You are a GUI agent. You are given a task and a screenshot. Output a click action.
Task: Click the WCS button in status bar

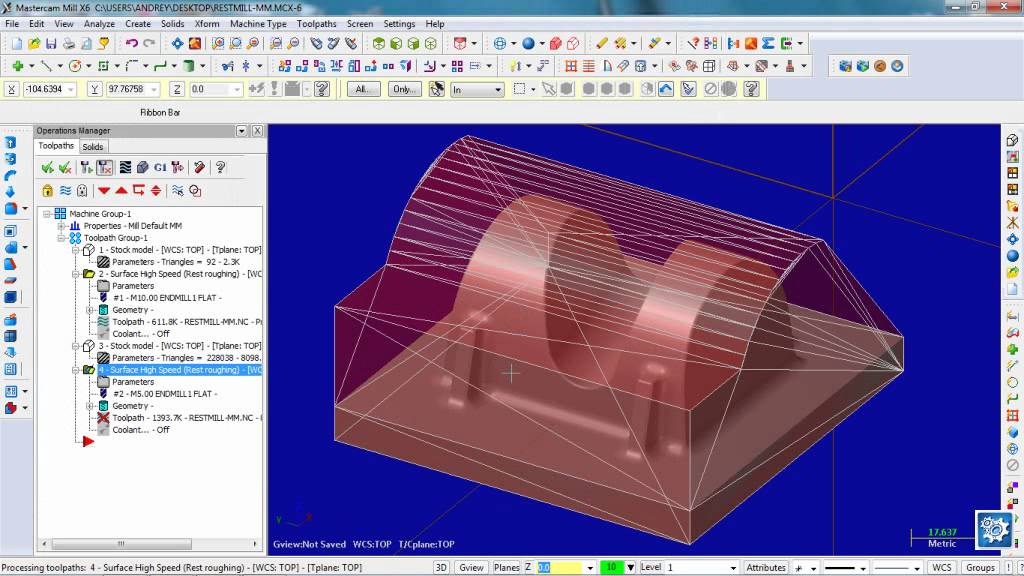[942, 568]
